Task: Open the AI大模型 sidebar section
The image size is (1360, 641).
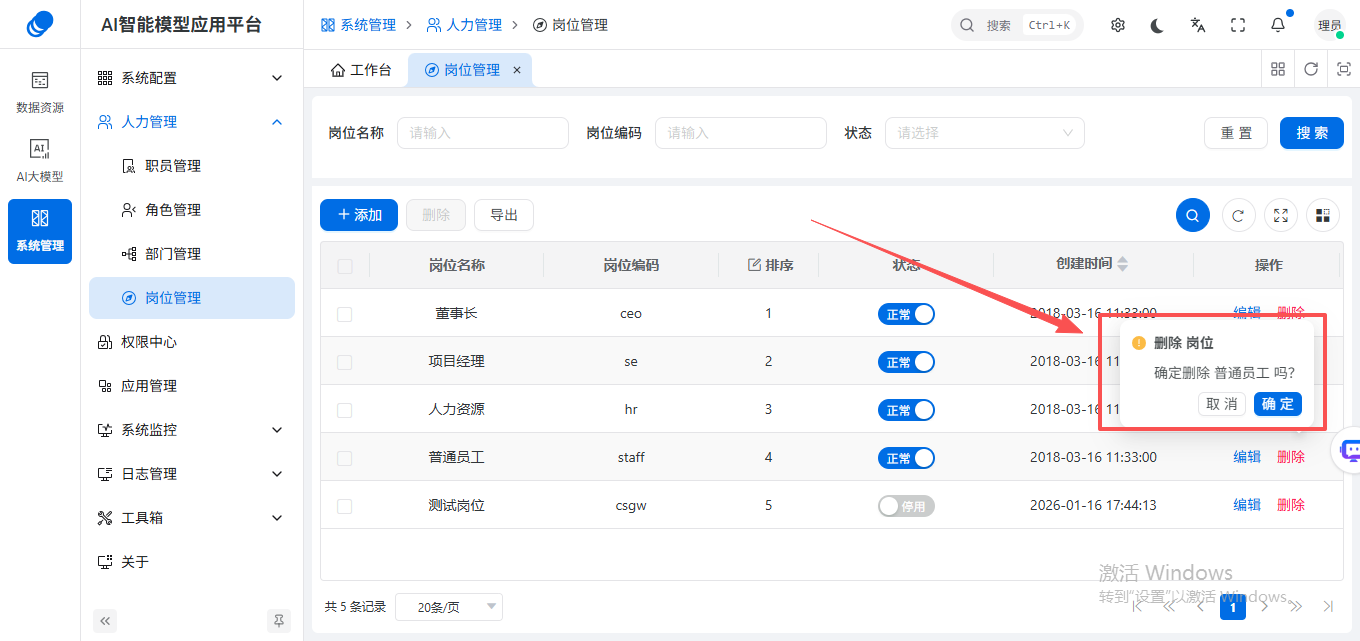Action: click(40, 161)
